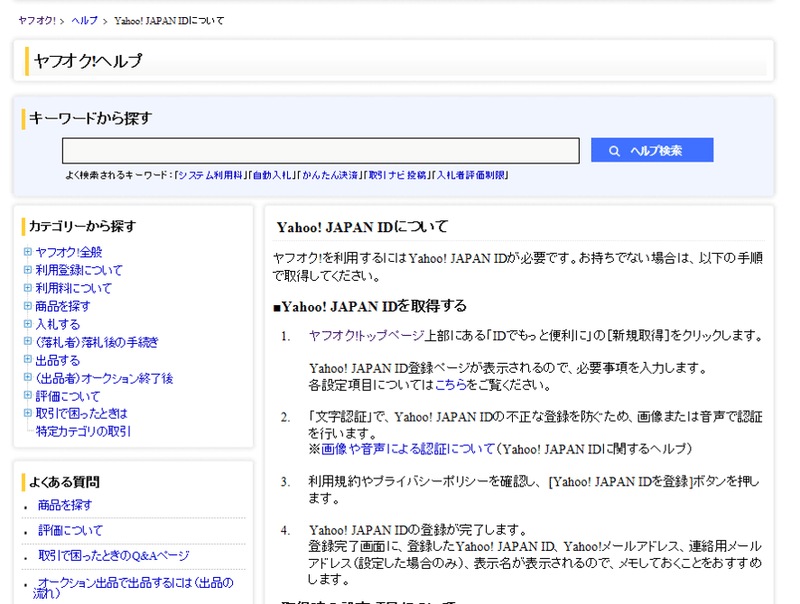Open the ヘルプ breadcrumb link
Image resolution: width=800 pixels, height=604 pixels.
pos(85,21)
